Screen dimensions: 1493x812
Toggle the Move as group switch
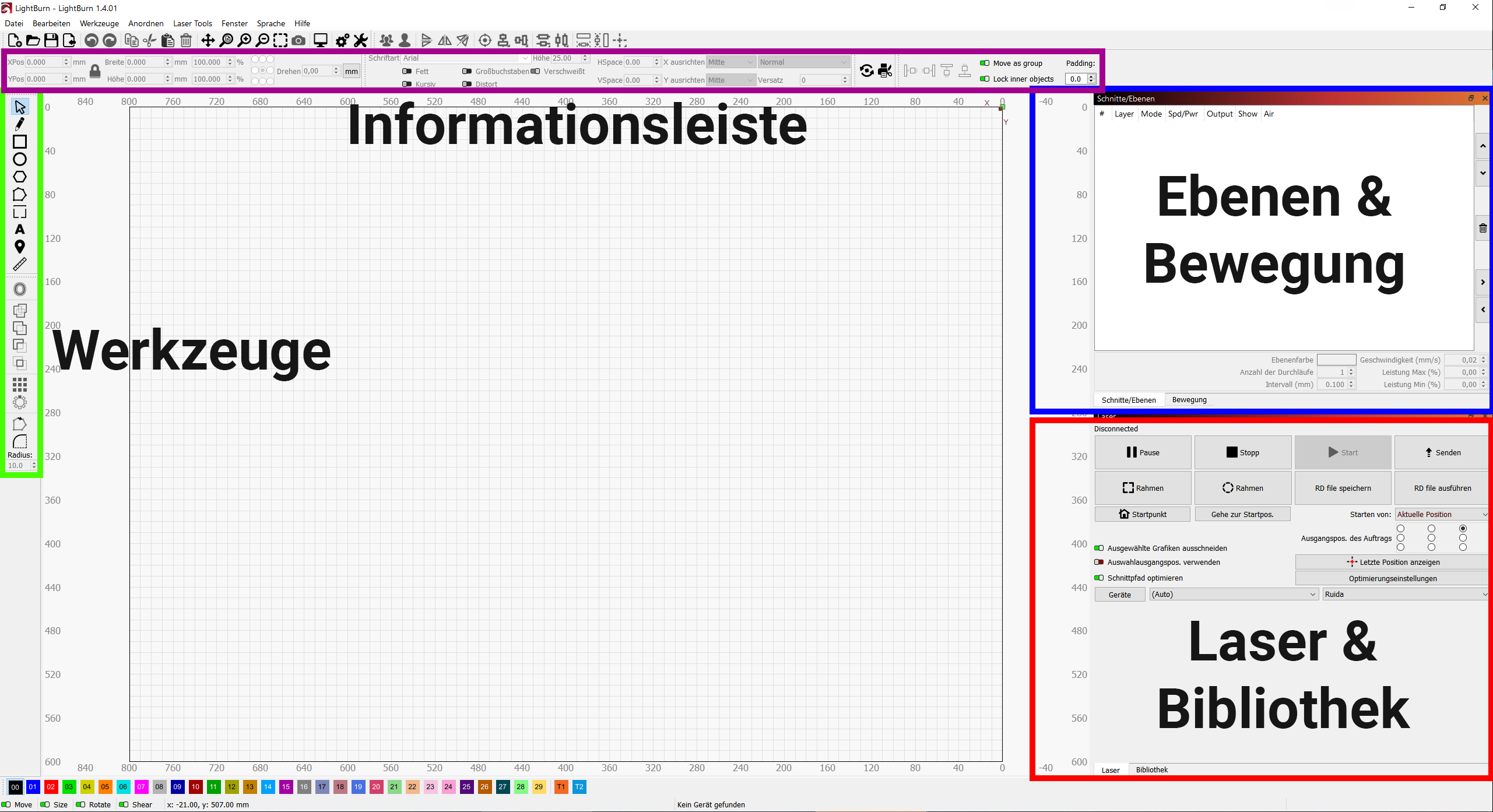click(x=985, y=63)
